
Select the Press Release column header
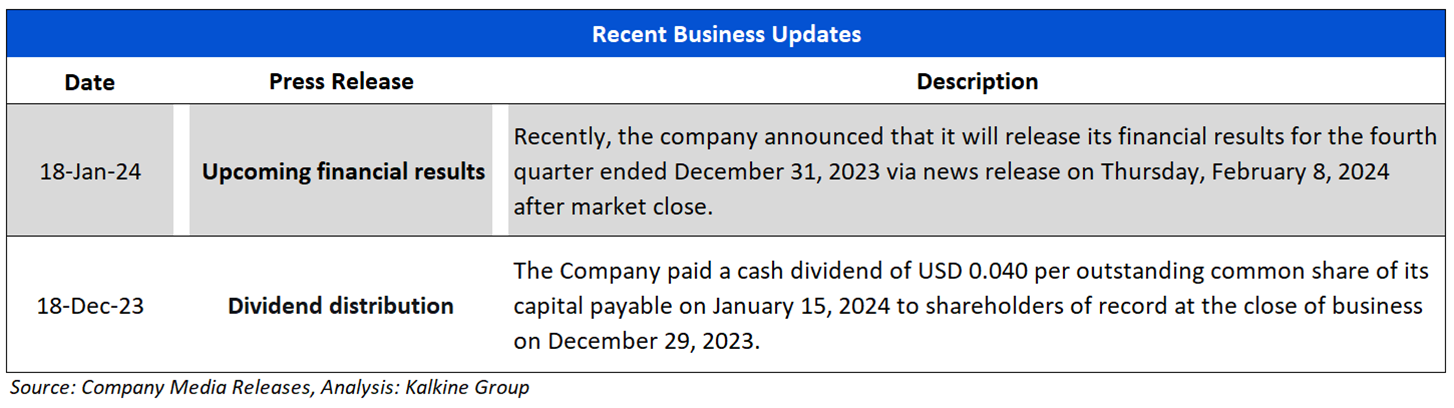341,81
